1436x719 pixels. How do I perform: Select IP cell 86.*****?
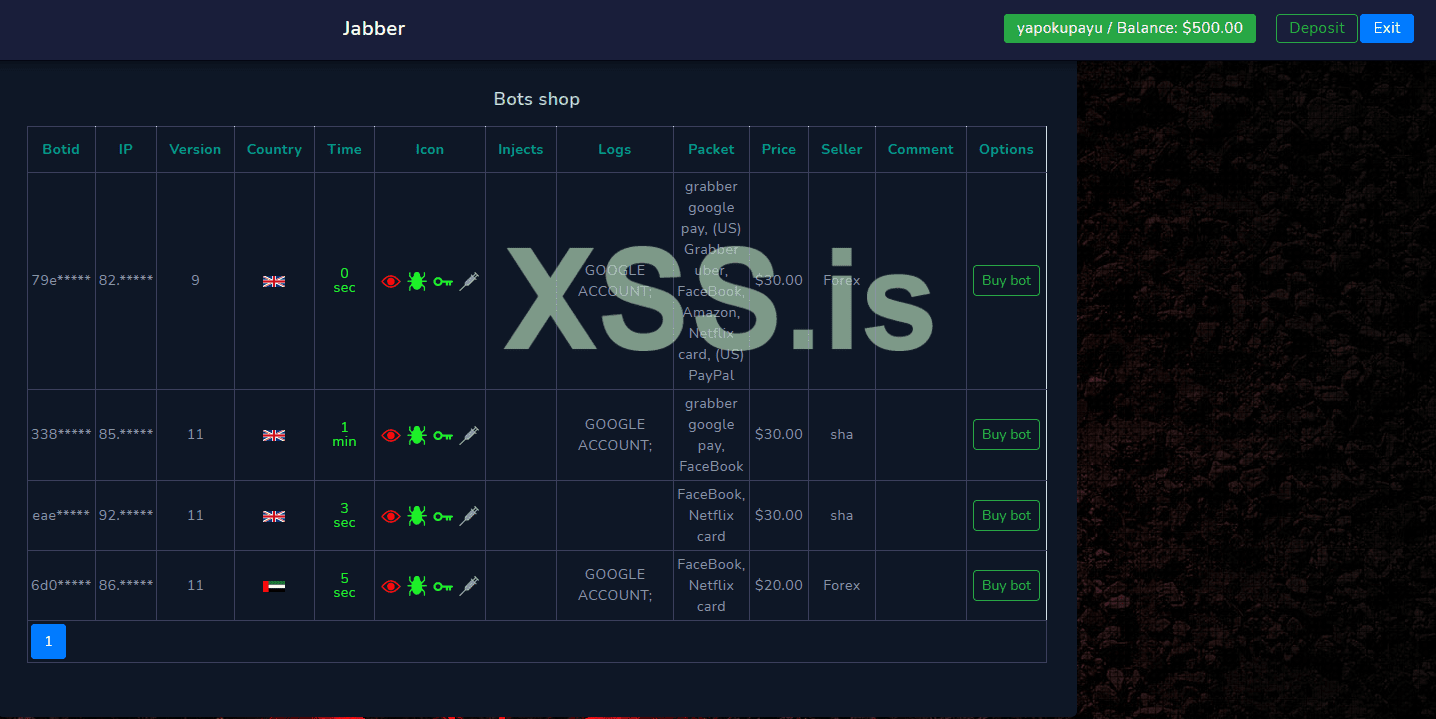126,586
